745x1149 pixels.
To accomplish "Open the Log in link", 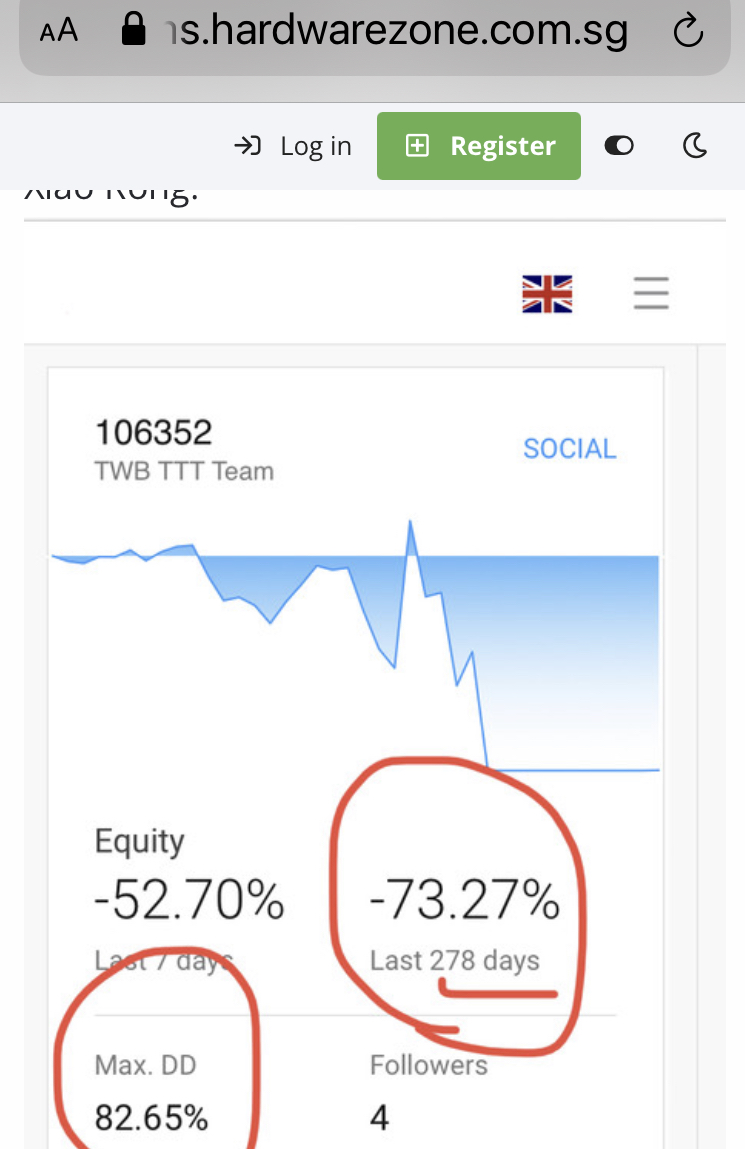I will [x=293, y=146].
